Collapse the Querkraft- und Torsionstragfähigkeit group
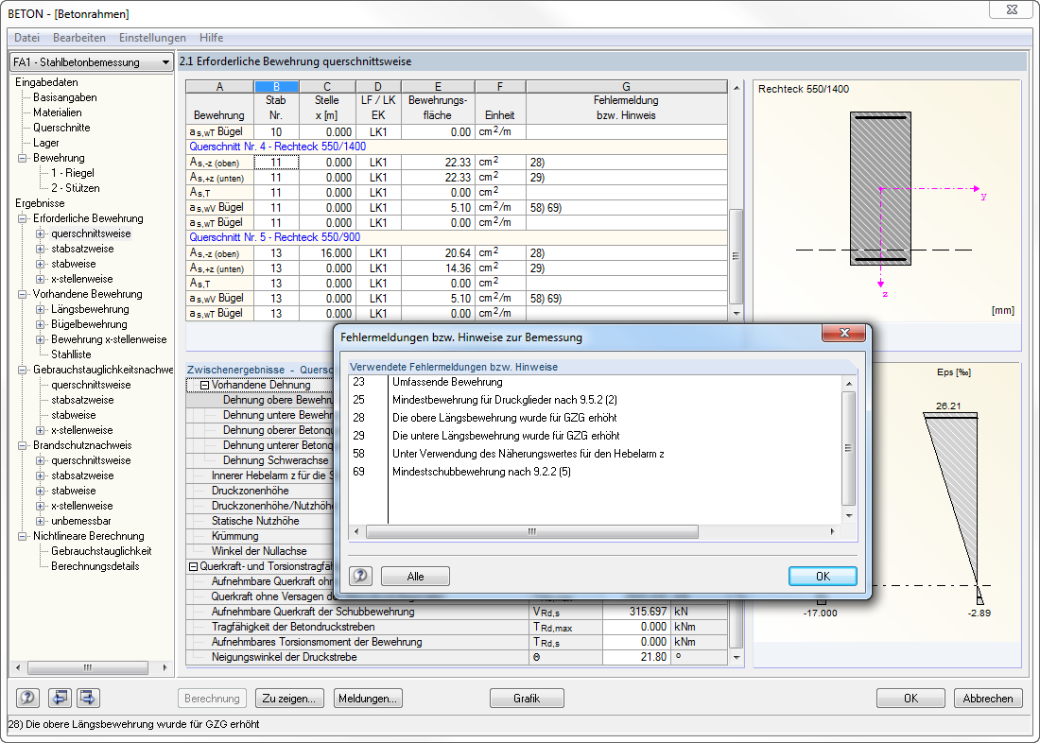Viewport: 1040px width, 743px height. [193, 567]
